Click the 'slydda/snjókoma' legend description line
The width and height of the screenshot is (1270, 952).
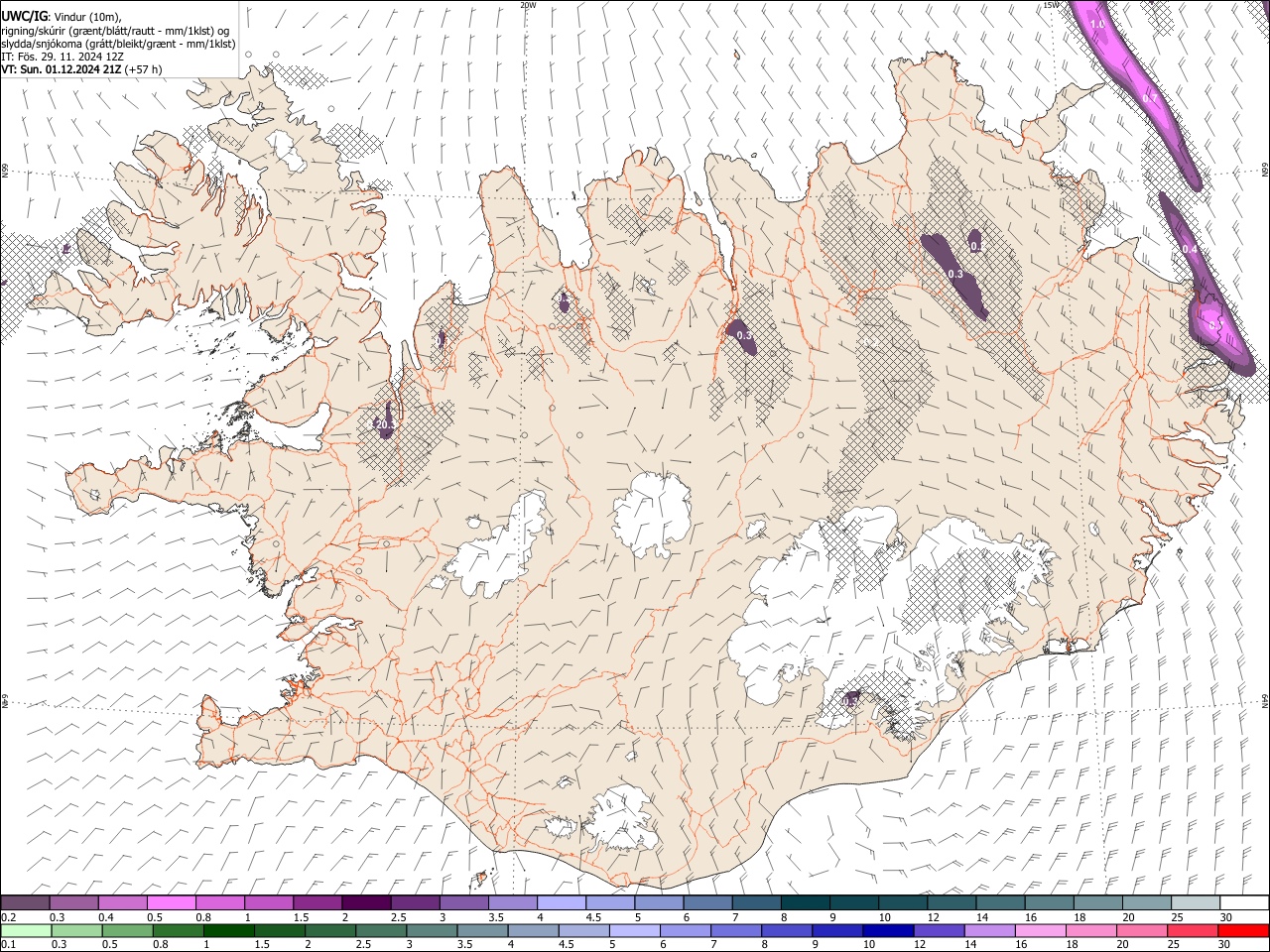118,44
